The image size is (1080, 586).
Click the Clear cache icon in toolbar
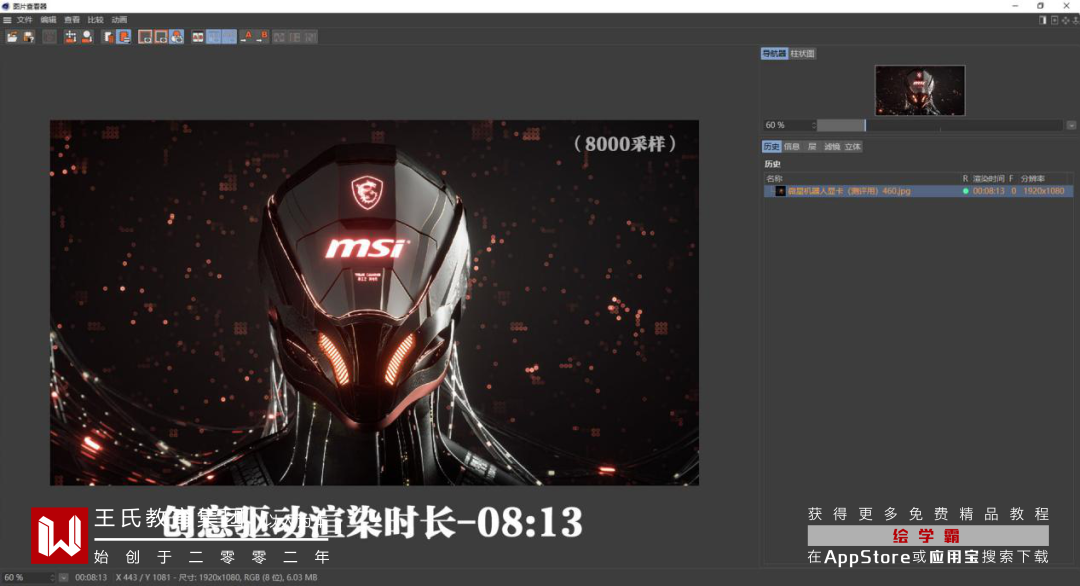(70, 37)
